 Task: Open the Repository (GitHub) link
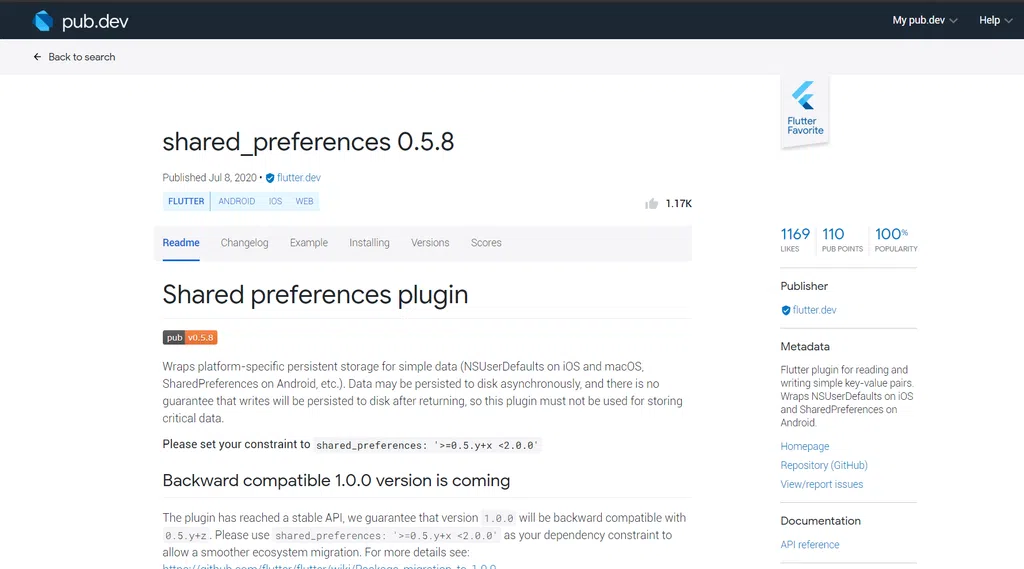click(x=824, y=465)
